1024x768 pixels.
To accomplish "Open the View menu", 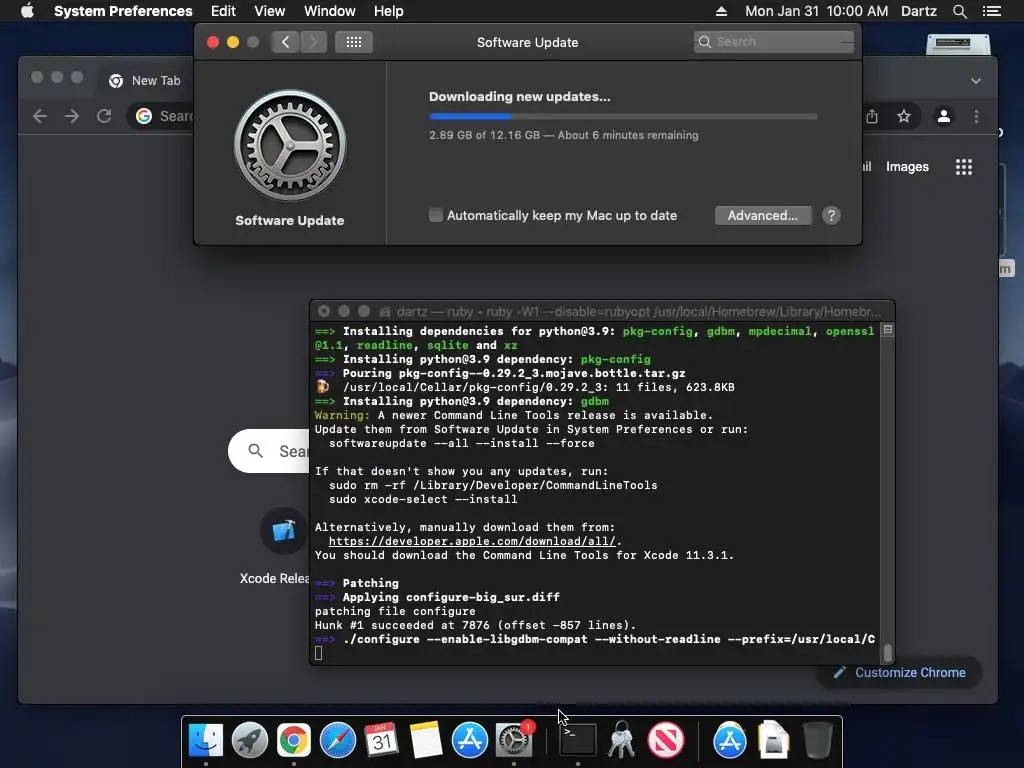I will [270, 11].
